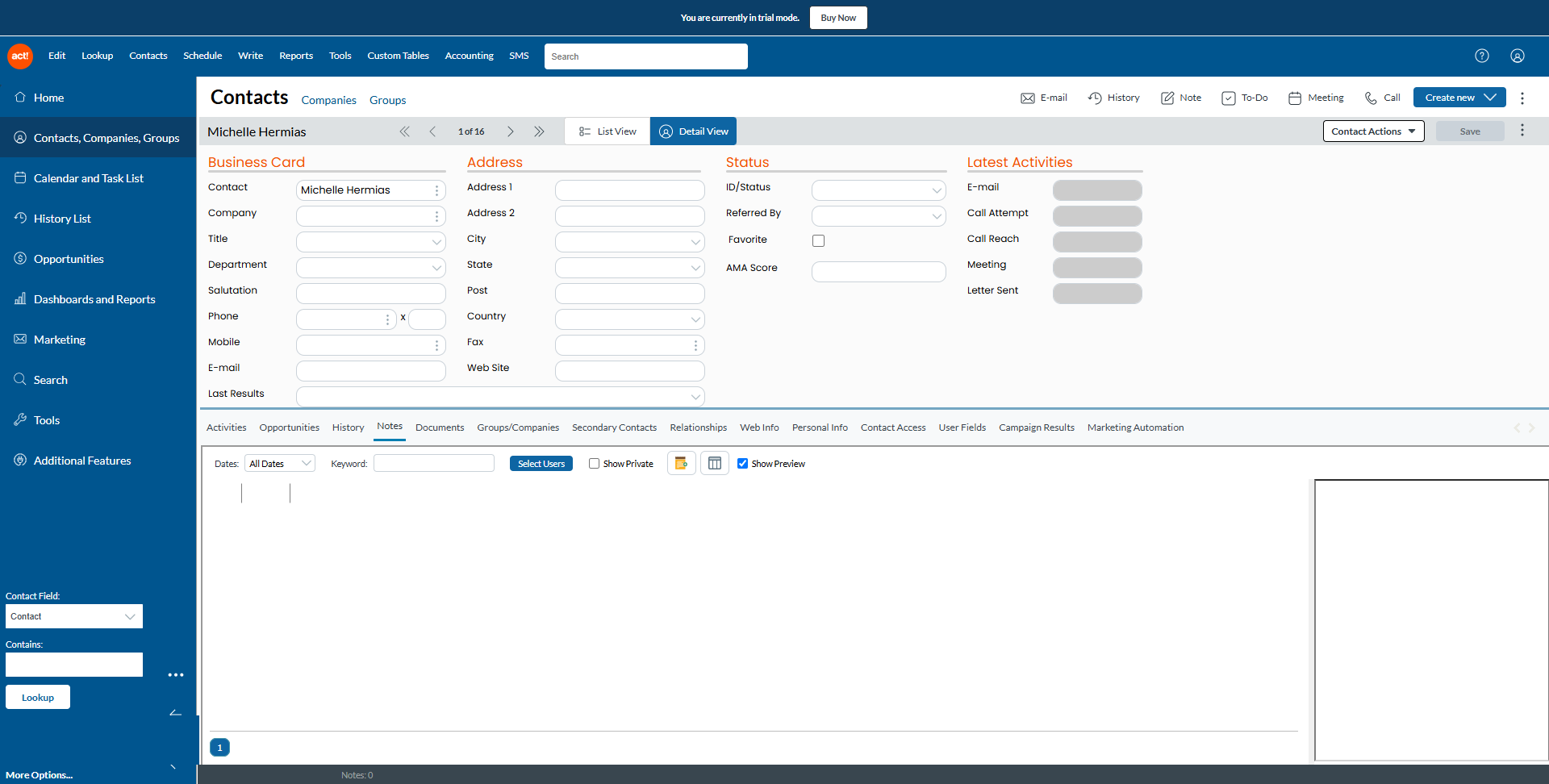The image size is (1549, 784).
Task: Open the Dates filter dropdown
Action: tap(279, 464)
